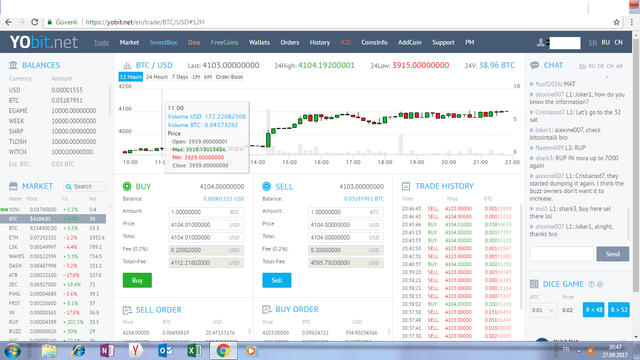The image size is (640, 360).
Task: Open the FreeCoins menu item
Action: click(x=224, y=42)
